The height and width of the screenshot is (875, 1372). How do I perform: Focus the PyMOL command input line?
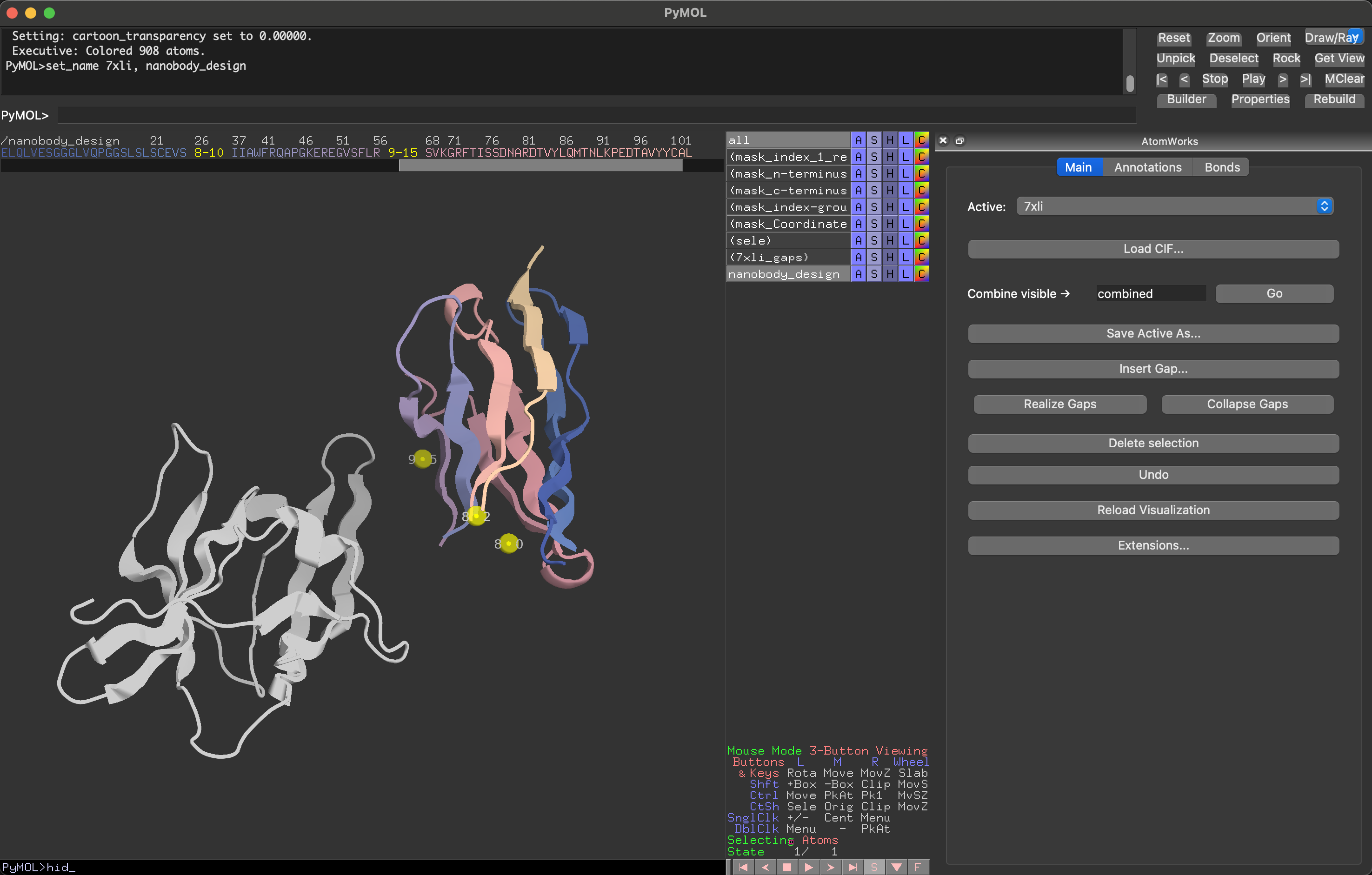point(597,115)
